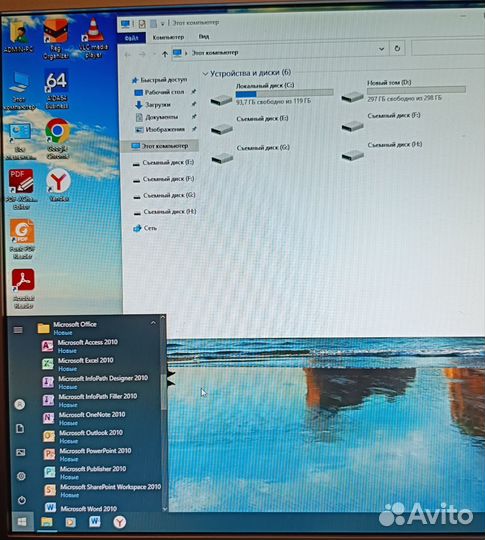This screenshot has height=540, width=485.
Task: Go back in Explorer navigation
Action: 128,54
